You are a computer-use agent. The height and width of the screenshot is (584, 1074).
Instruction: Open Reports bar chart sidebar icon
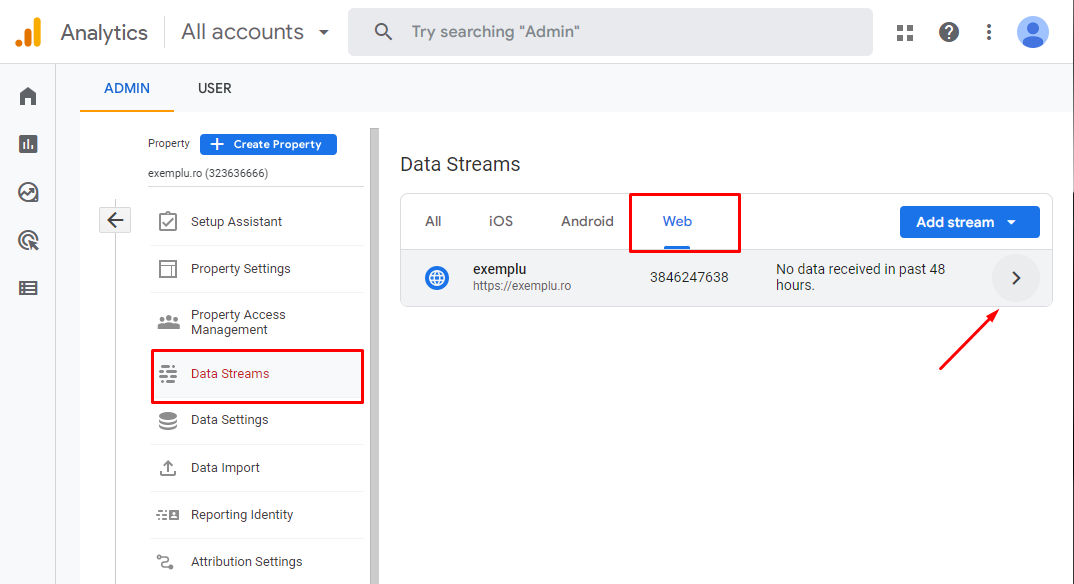[x=28, y=144]
